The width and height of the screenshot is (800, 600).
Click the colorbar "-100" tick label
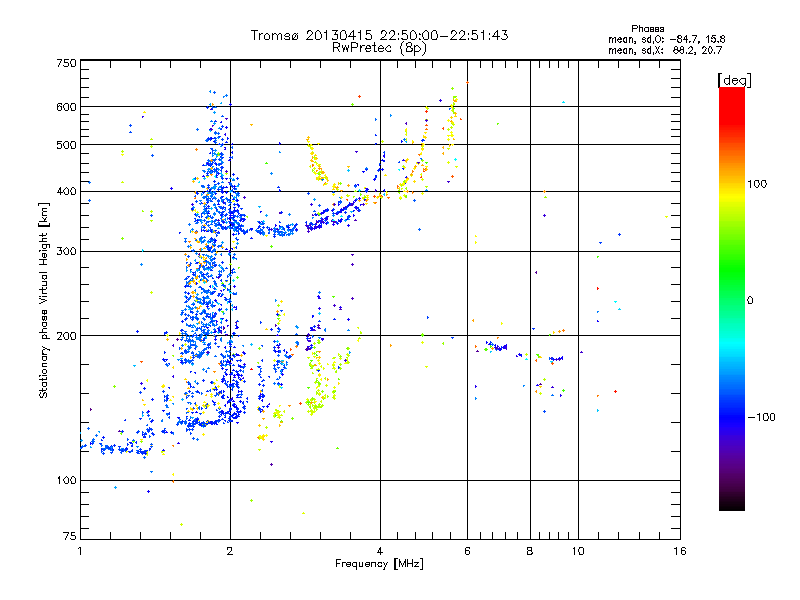pos(761,417)
